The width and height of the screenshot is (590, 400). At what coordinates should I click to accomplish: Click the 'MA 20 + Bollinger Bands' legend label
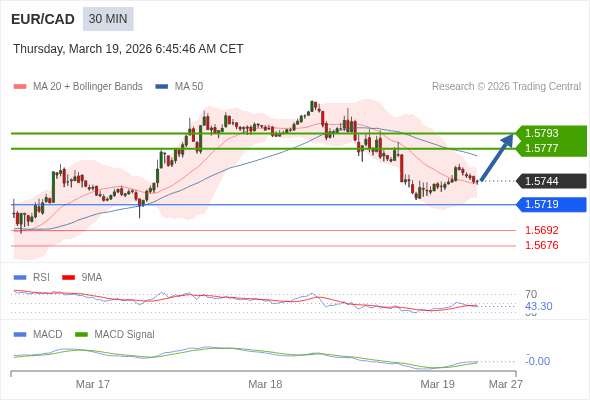88,87
